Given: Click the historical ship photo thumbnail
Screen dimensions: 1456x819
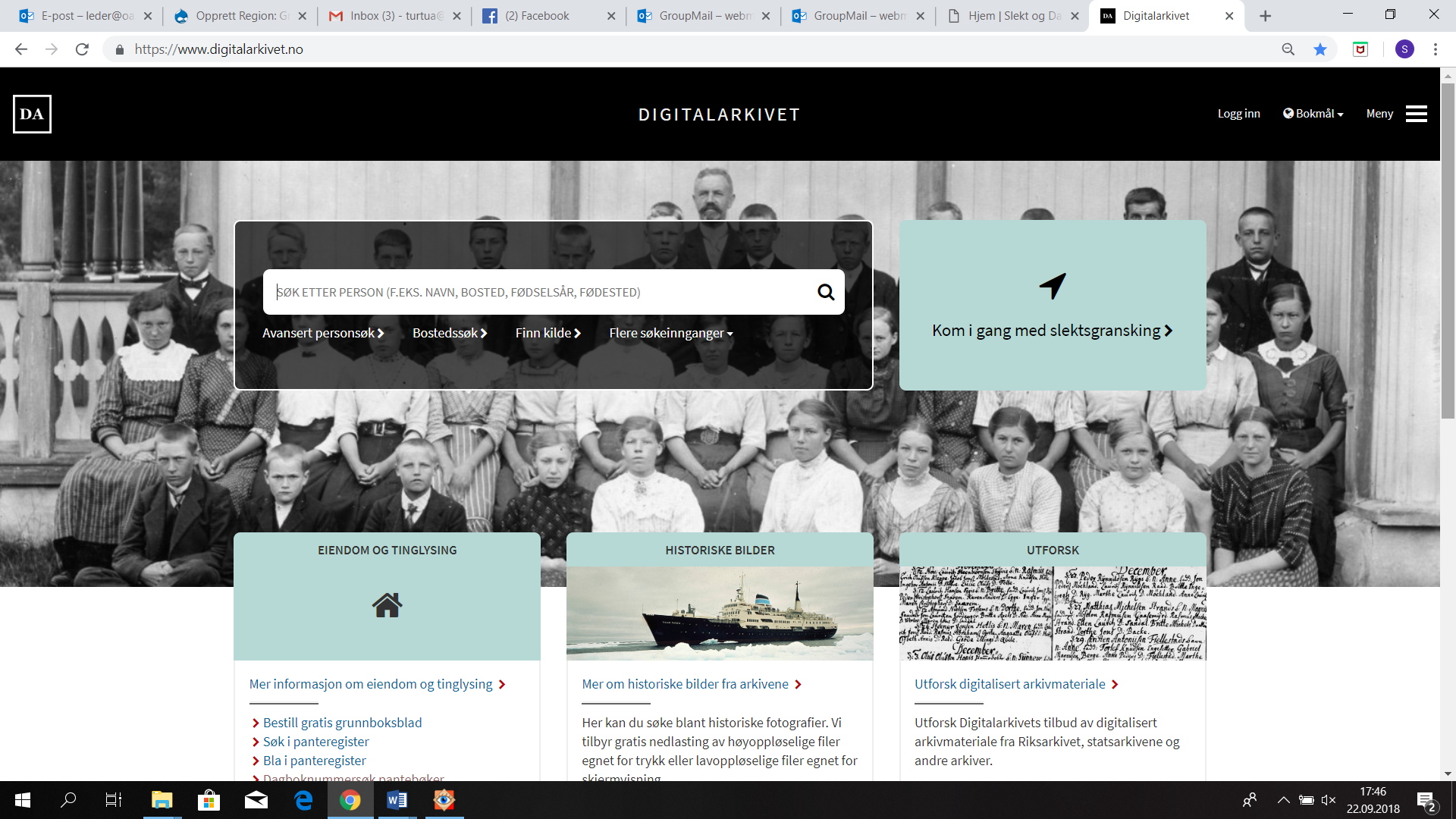Looking at the screenshot, I should coord(719,613).
